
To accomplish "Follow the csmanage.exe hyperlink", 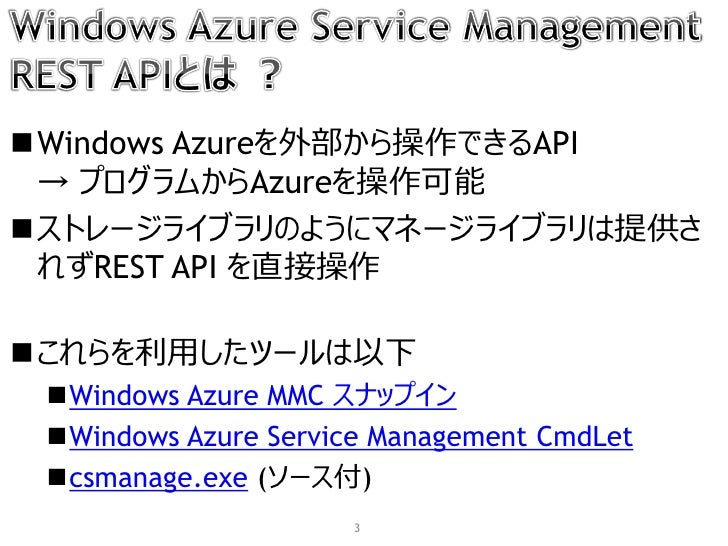I will [158, 477].
